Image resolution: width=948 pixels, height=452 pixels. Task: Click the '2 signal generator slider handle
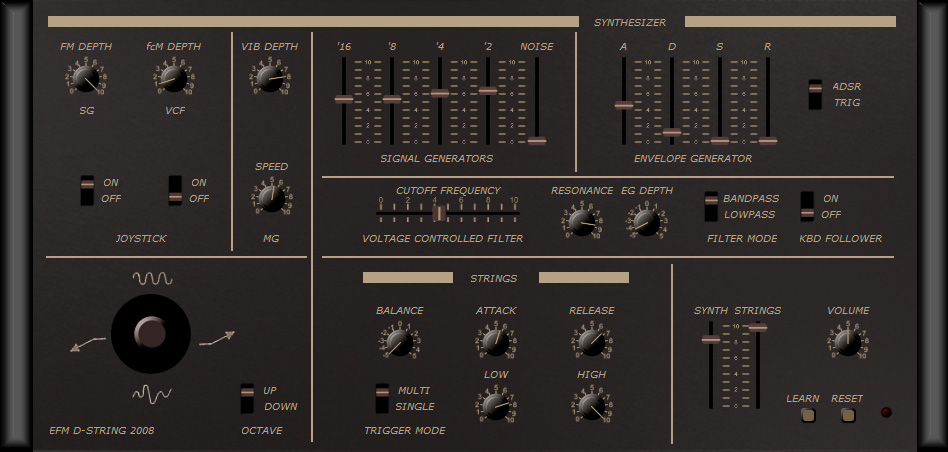[x=488, y=91]
